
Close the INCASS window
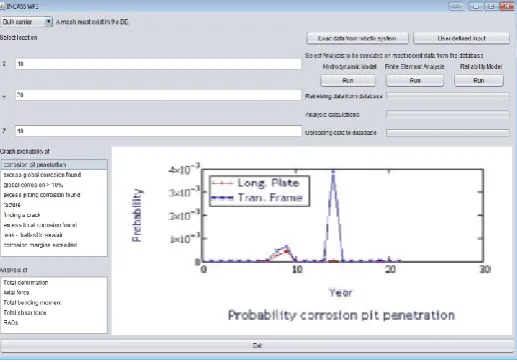click(507, 6)
